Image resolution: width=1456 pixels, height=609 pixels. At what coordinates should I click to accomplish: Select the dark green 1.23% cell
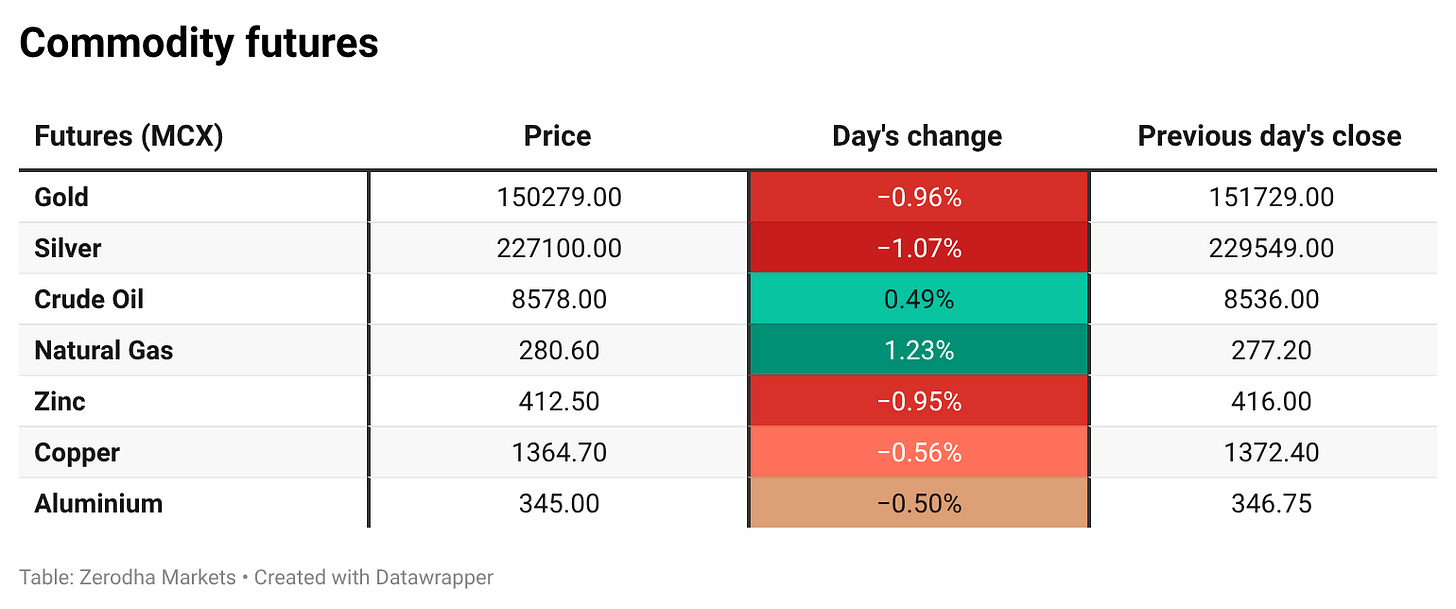(x=919, y=350)
